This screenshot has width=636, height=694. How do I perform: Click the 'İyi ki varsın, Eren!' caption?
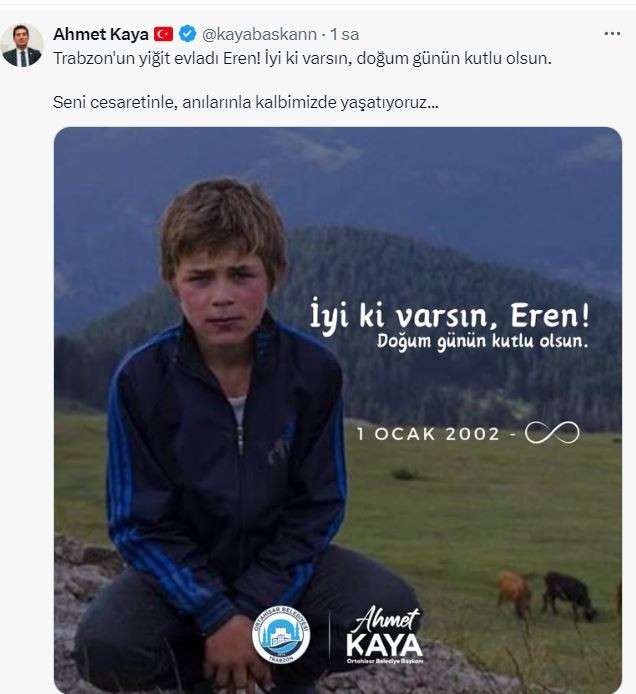(450, 316)
